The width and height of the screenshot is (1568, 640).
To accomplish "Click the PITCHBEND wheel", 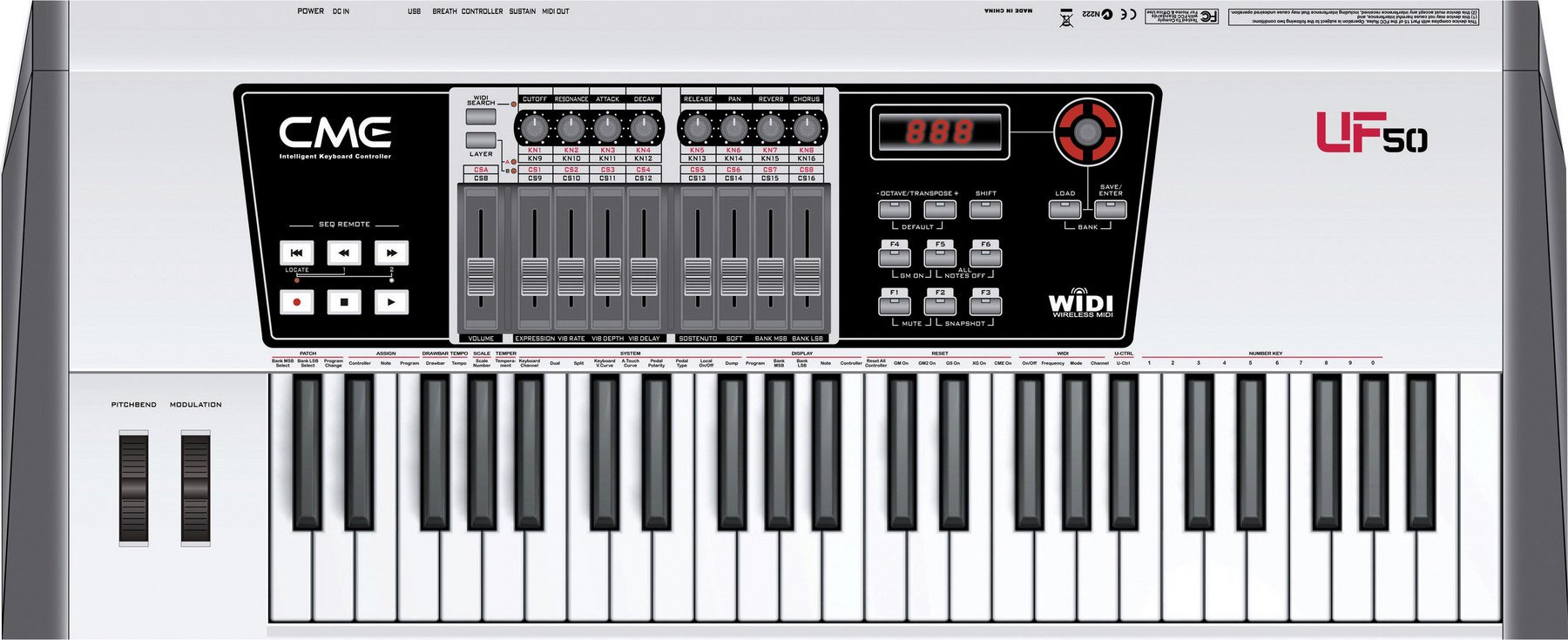I will point(133,488).
